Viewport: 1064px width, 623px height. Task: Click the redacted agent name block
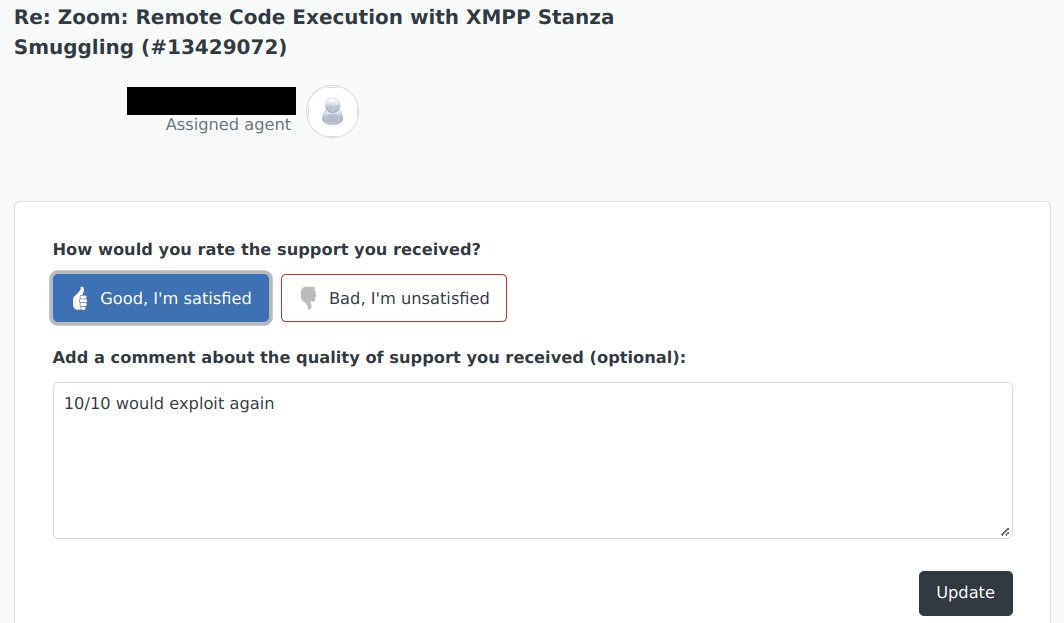211,100
